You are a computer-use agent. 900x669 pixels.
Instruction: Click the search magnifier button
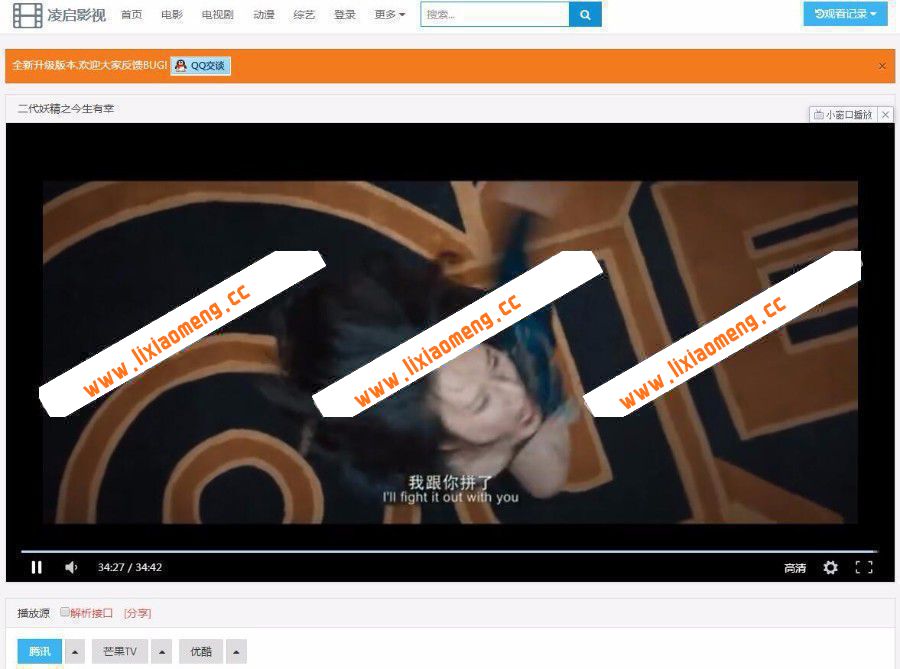pos(585,14)
